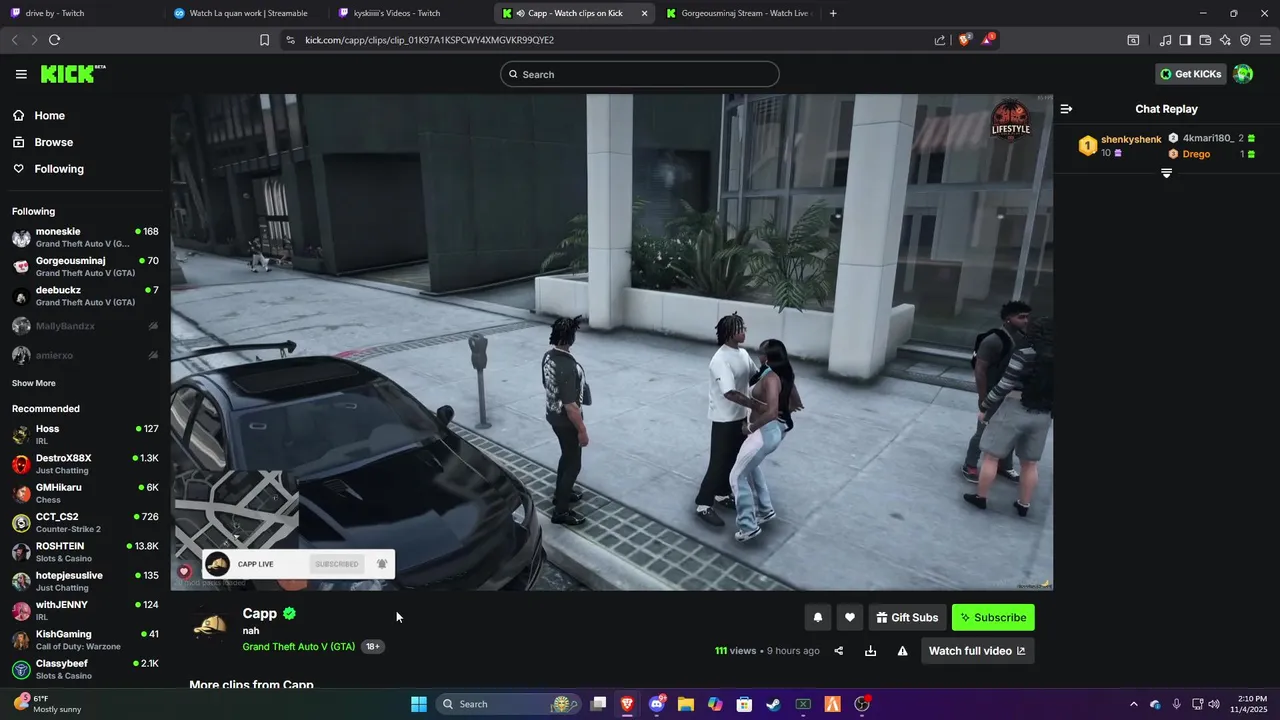
Task: Open the Brave main menu
Action: pos(1265,40)
